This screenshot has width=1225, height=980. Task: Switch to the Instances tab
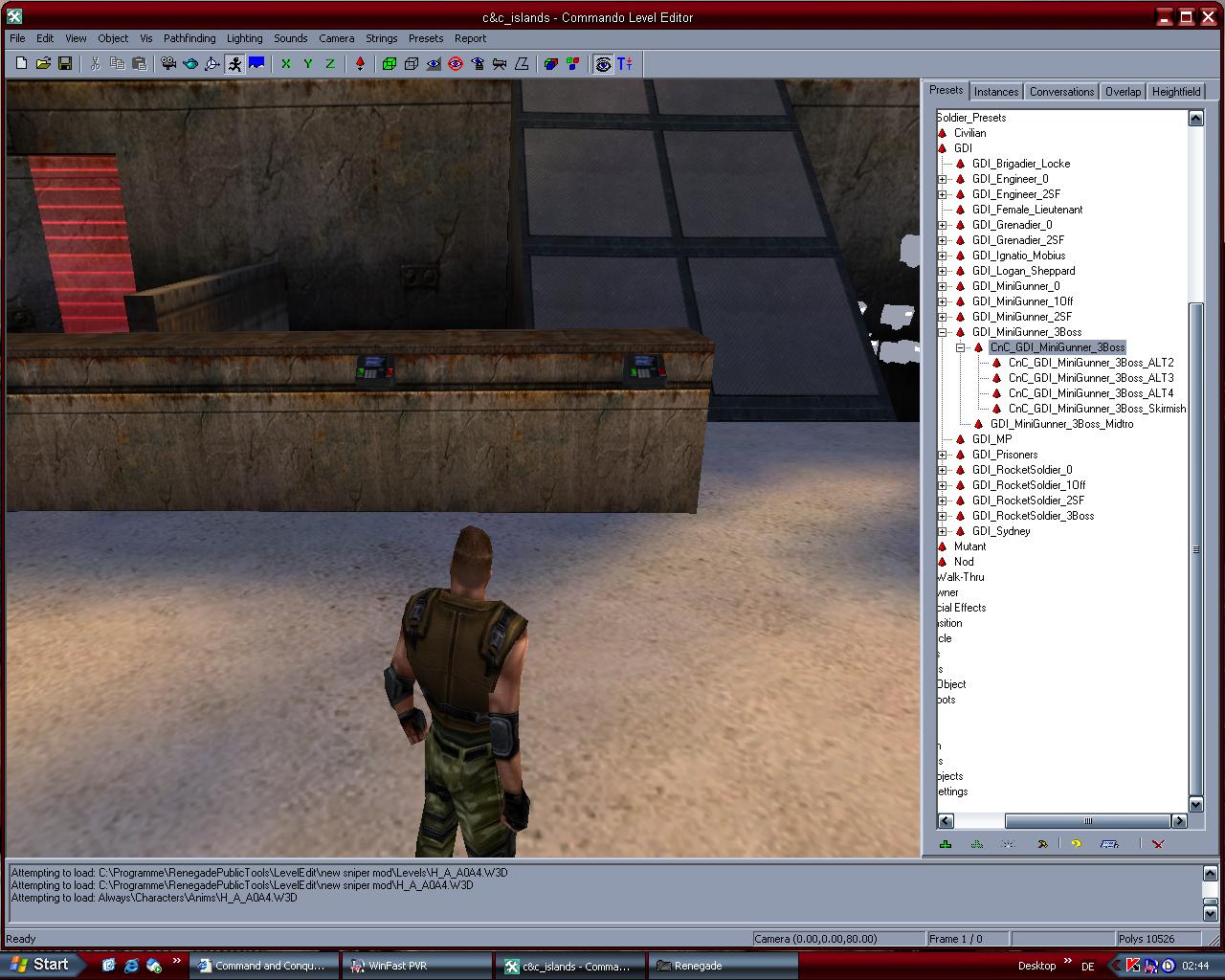996,92
